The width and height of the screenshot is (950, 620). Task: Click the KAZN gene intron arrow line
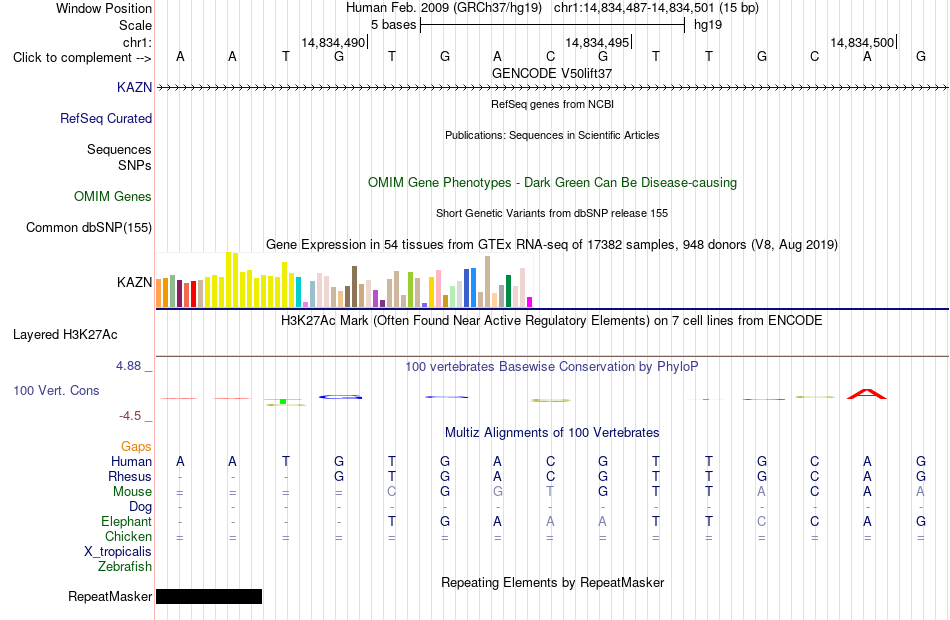pos(552,88)
